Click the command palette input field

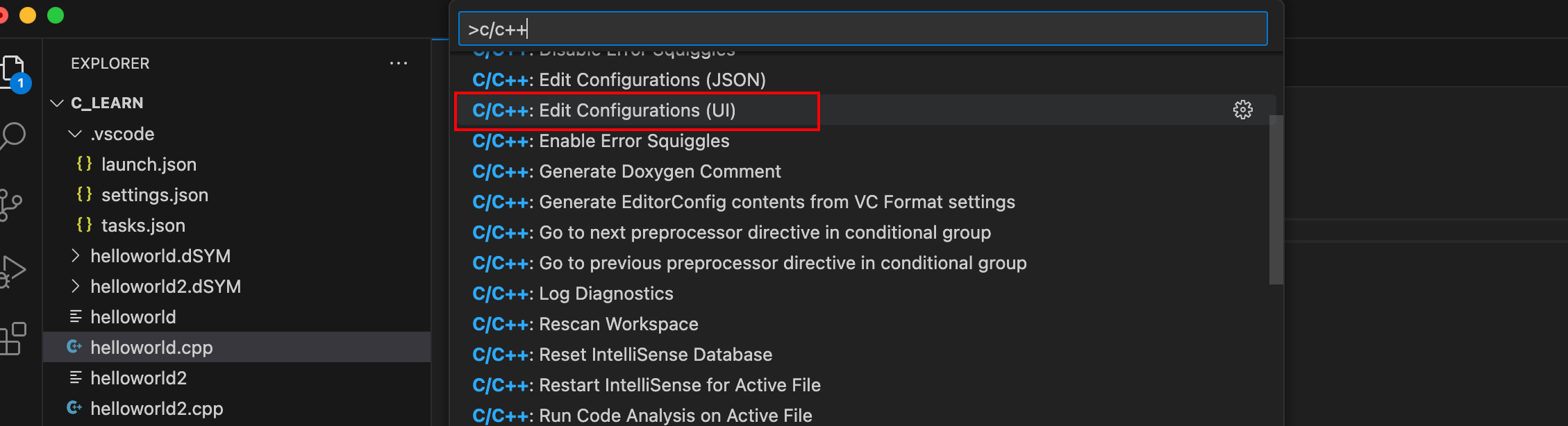861,29
